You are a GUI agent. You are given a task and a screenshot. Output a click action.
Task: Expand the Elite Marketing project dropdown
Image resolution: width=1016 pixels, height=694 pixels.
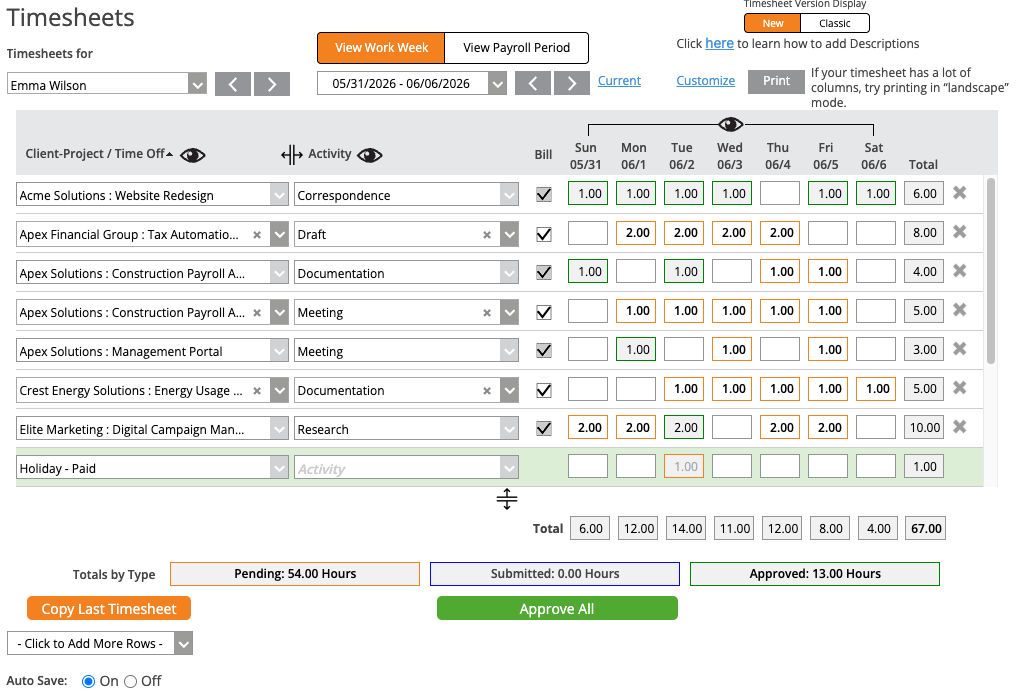click(279, 428)
